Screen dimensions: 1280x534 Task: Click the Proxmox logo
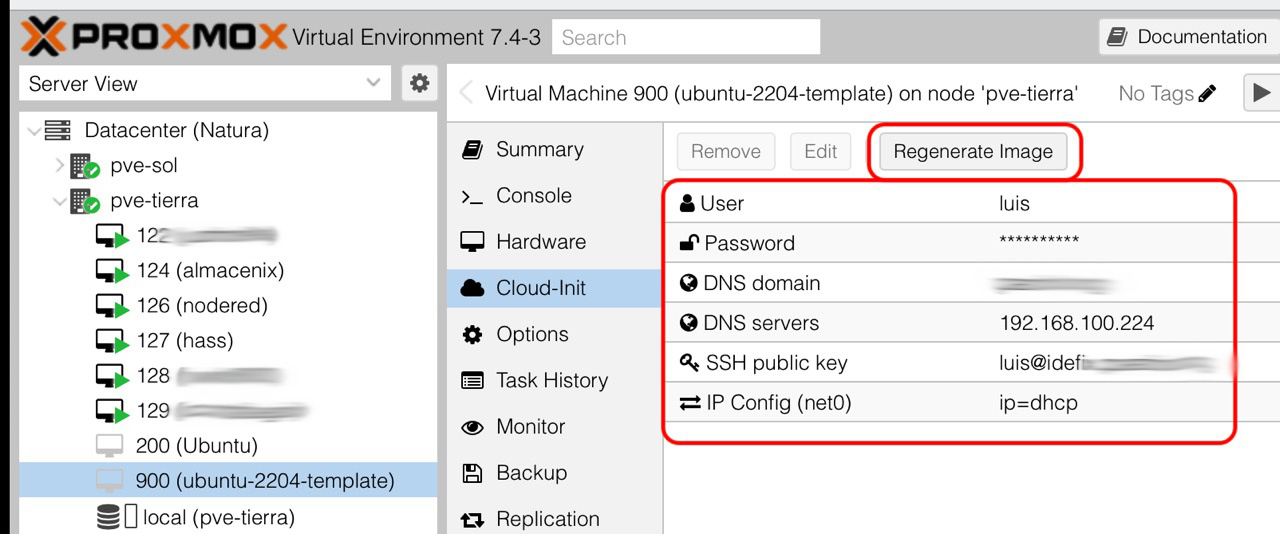[x=152, y=38]
